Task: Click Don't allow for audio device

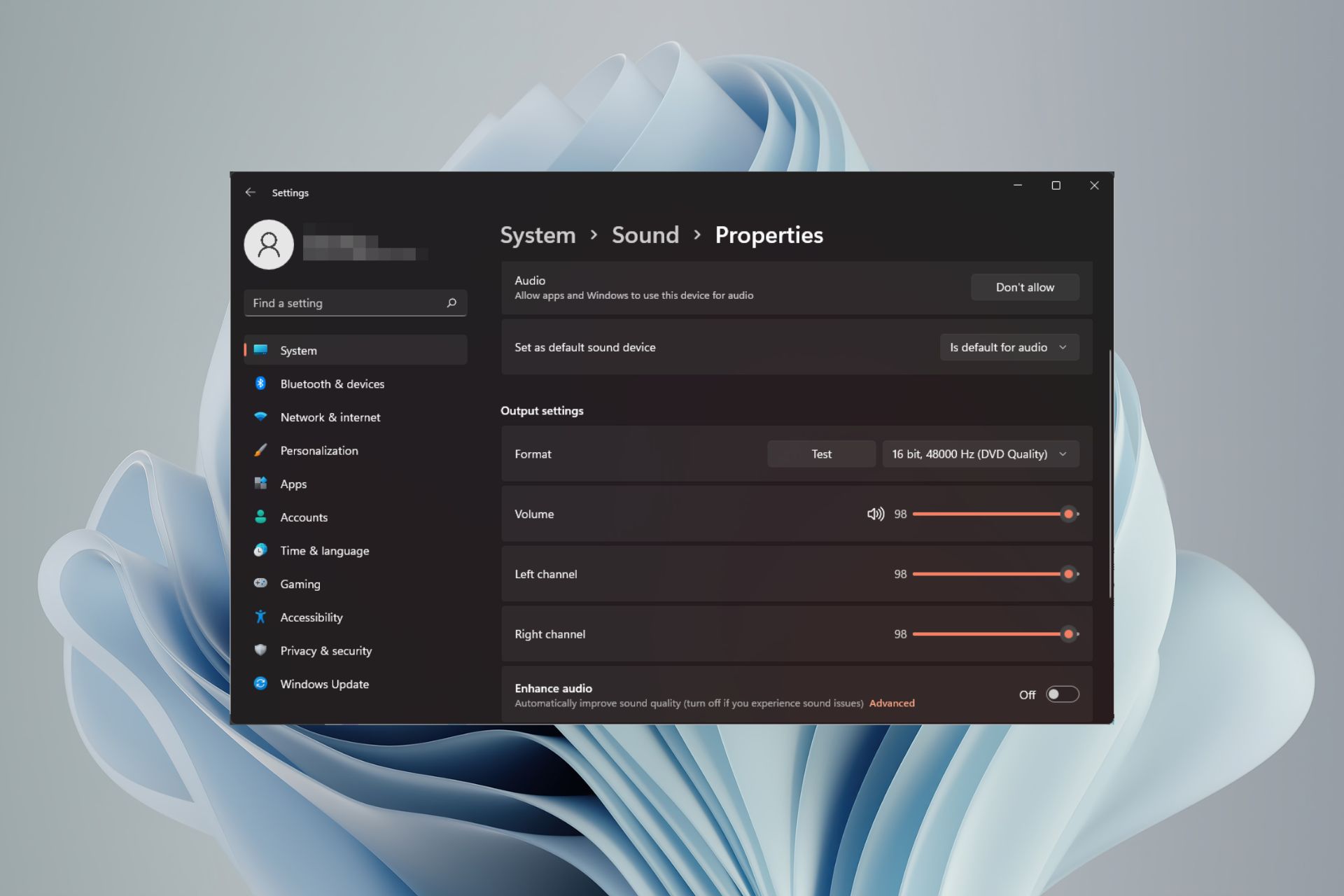Action: click(x=1025, y=287)
